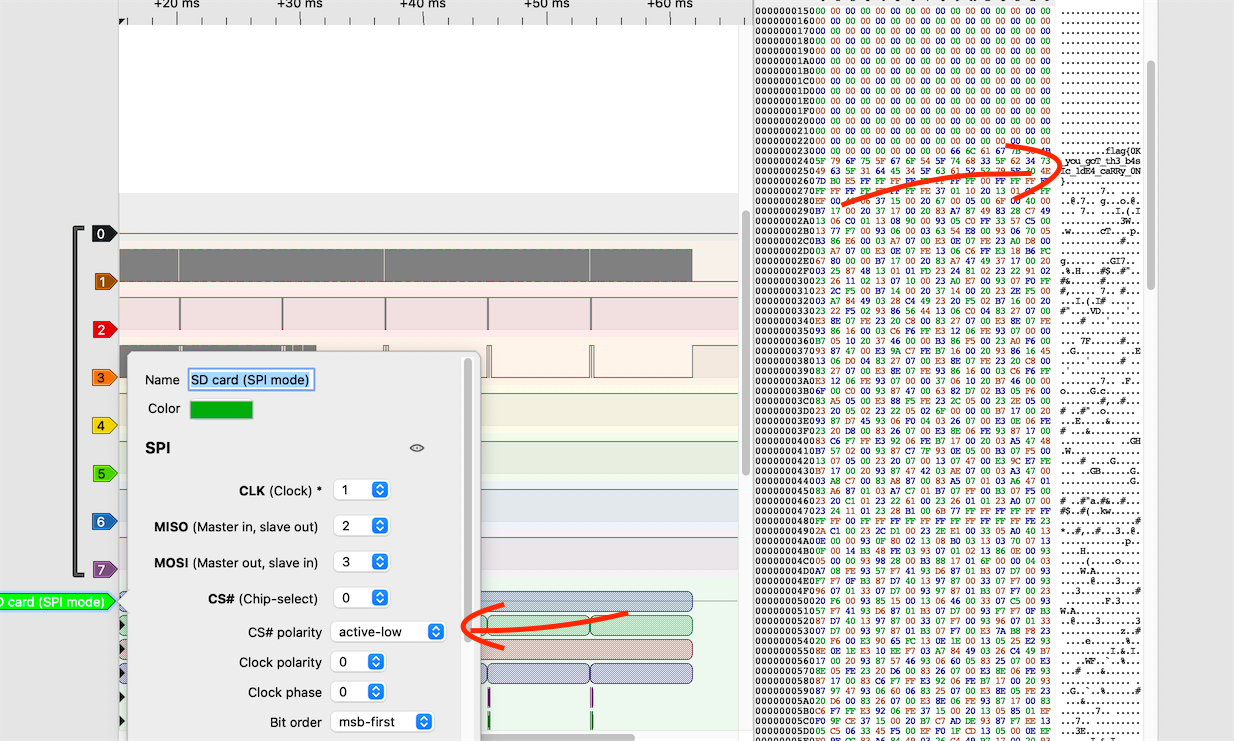Open the CLK (Clock) channel dropdown
1234x741 pixels.
tap(361, 490)
